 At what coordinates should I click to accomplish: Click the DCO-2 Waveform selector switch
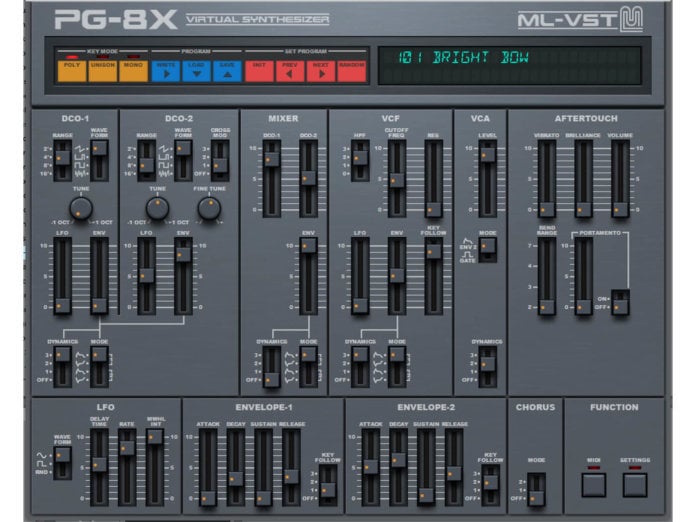pos(182,158)
